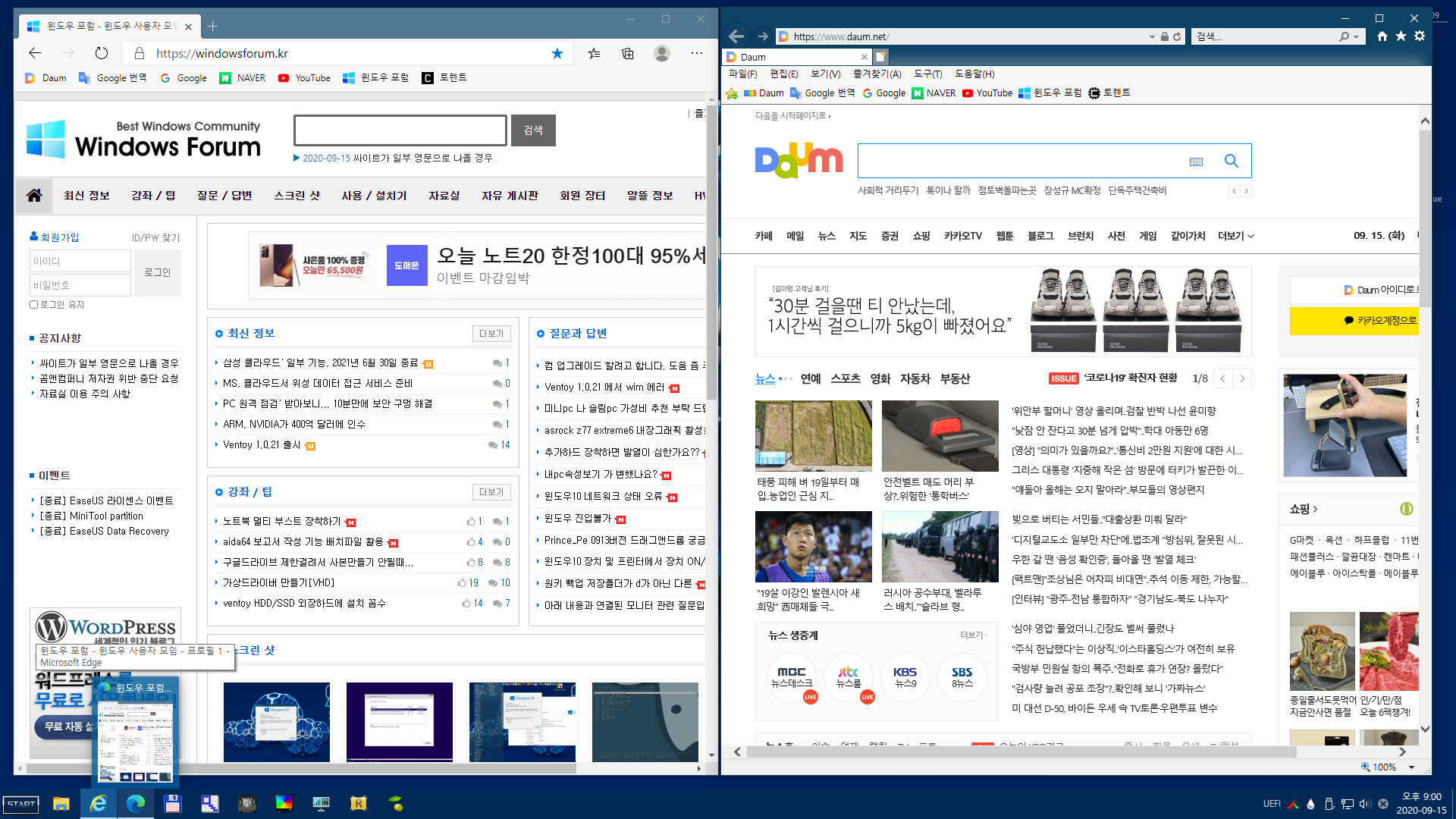Open the floppy disk app on taskbar

pos(172,804)
